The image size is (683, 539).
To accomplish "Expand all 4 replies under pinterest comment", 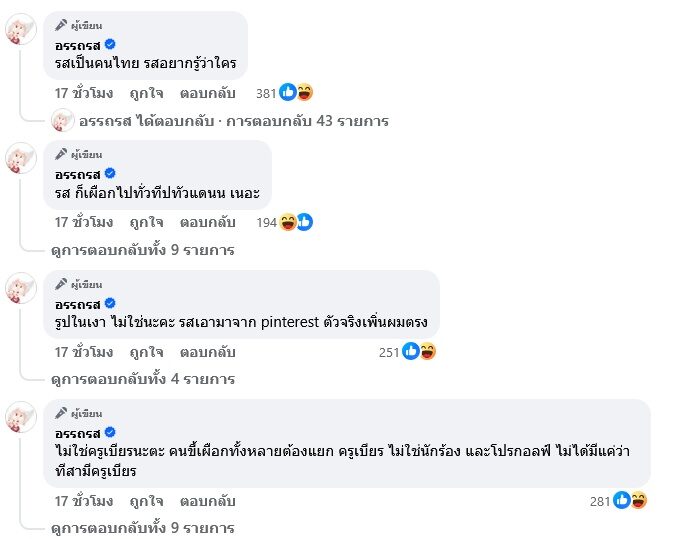I will pos(143,379).
